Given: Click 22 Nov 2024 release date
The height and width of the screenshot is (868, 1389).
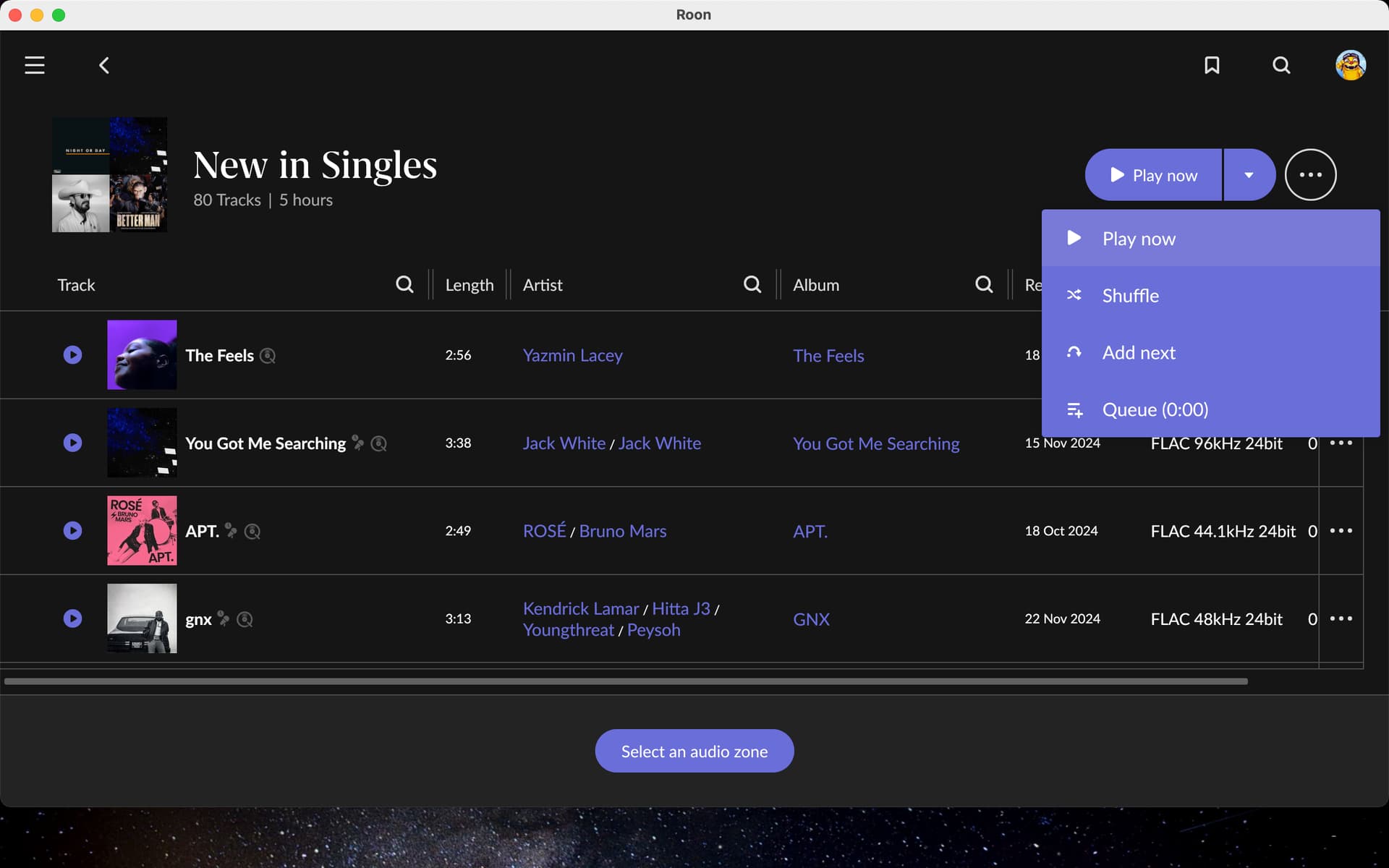Looking at the screenshot, I should click(x=1062, y=618).
